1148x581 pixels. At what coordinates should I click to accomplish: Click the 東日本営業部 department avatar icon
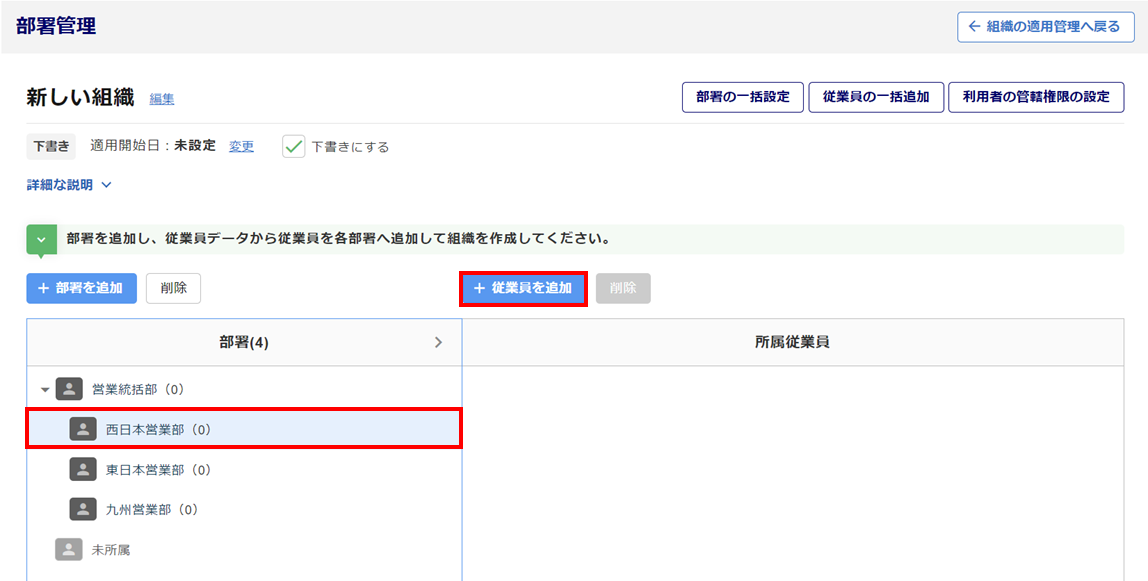click(x=83, y=469)
